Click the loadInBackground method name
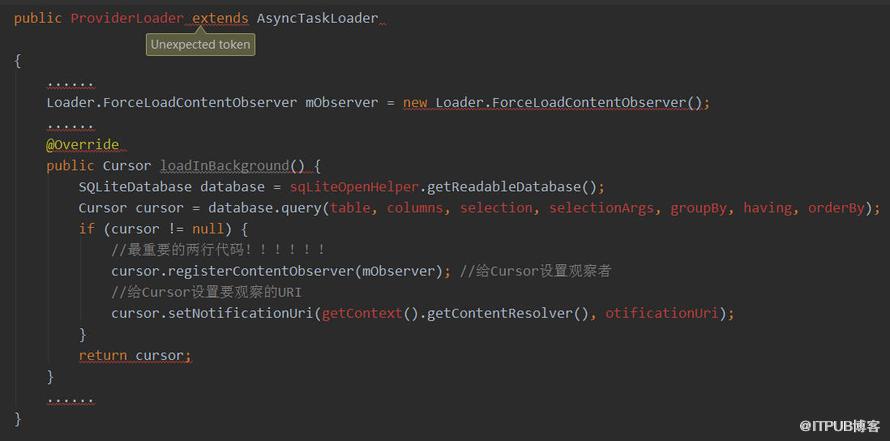Viewport: 890px width, 441px height. click(x=225, y=166)
